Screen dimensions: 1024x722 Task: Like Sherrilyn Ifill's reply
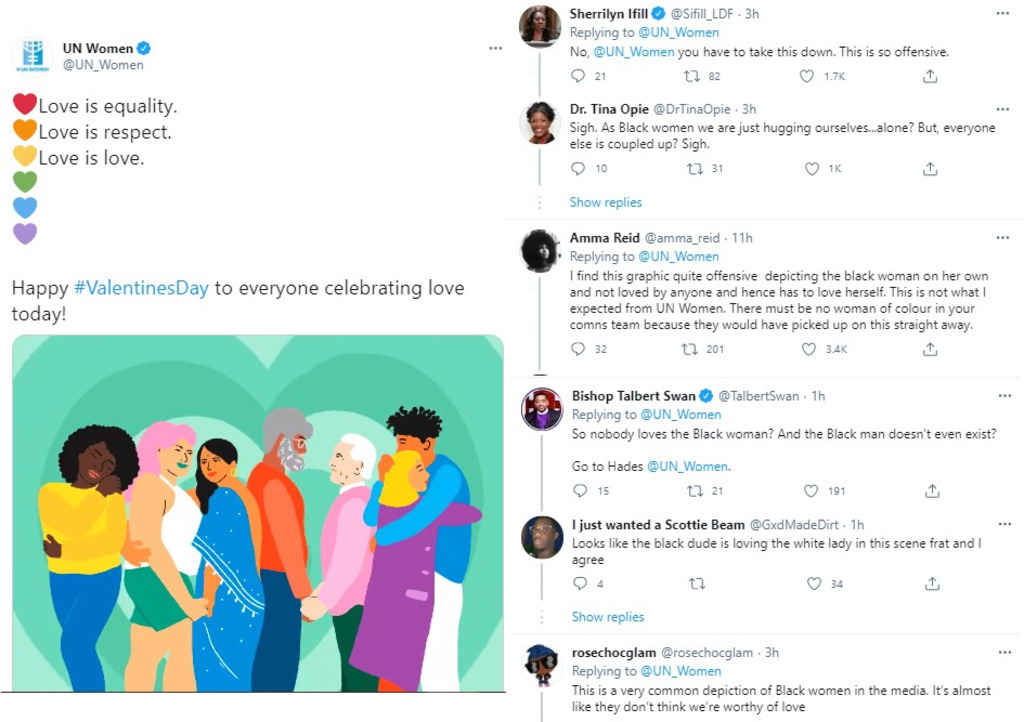807,76
